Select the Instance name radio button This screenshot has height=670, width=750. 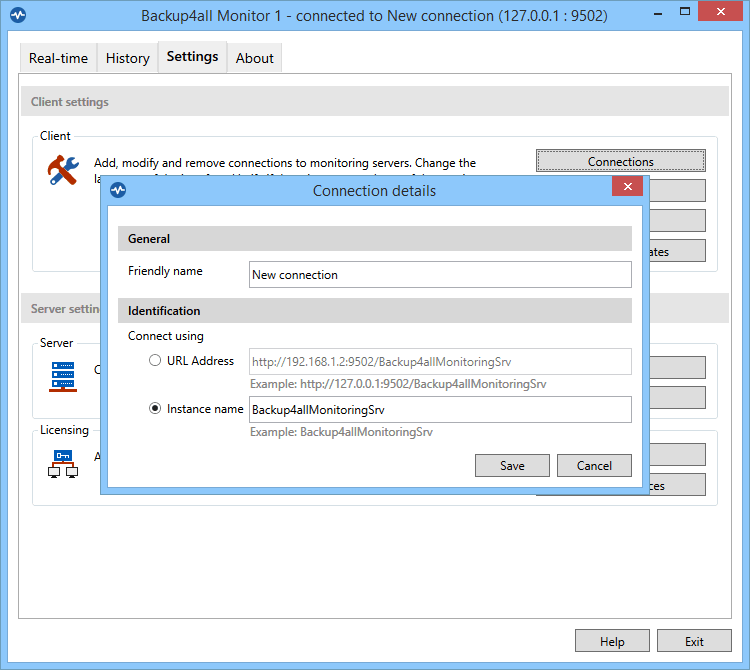point(155,409)
